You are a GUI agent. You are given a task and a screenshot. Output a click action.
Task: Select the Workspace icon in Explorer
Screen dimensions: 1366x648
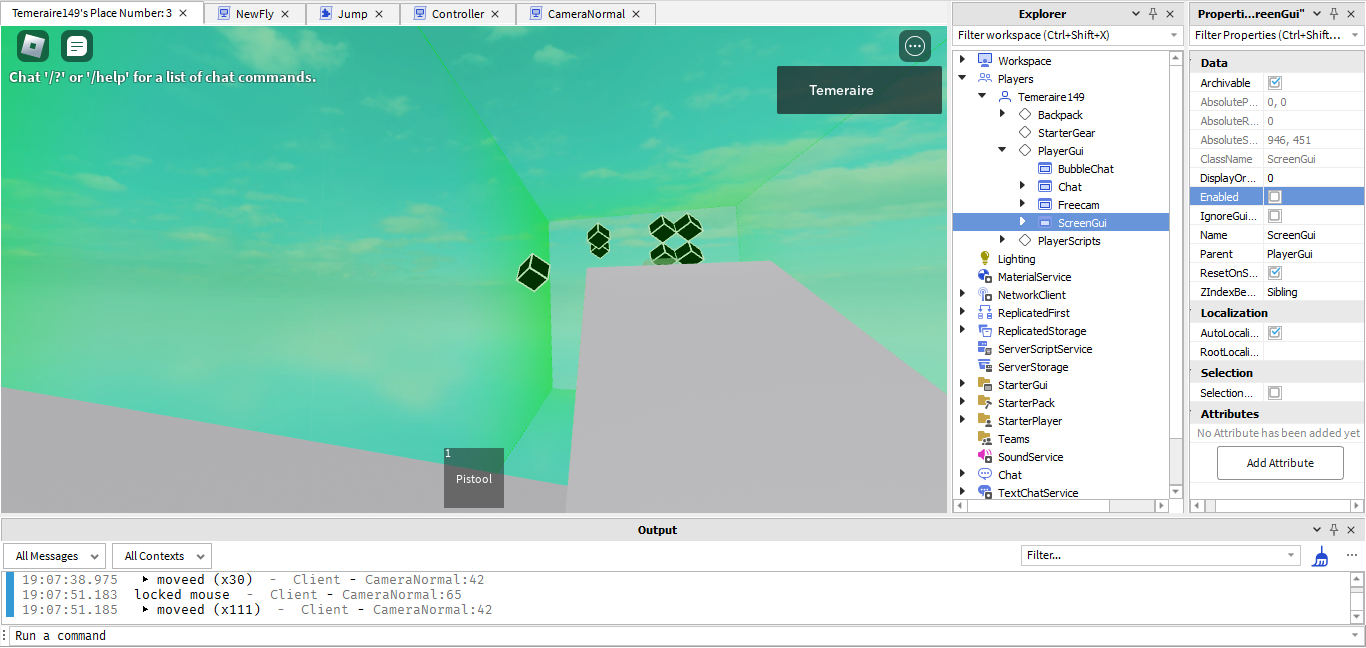click(x=985, y=61)
